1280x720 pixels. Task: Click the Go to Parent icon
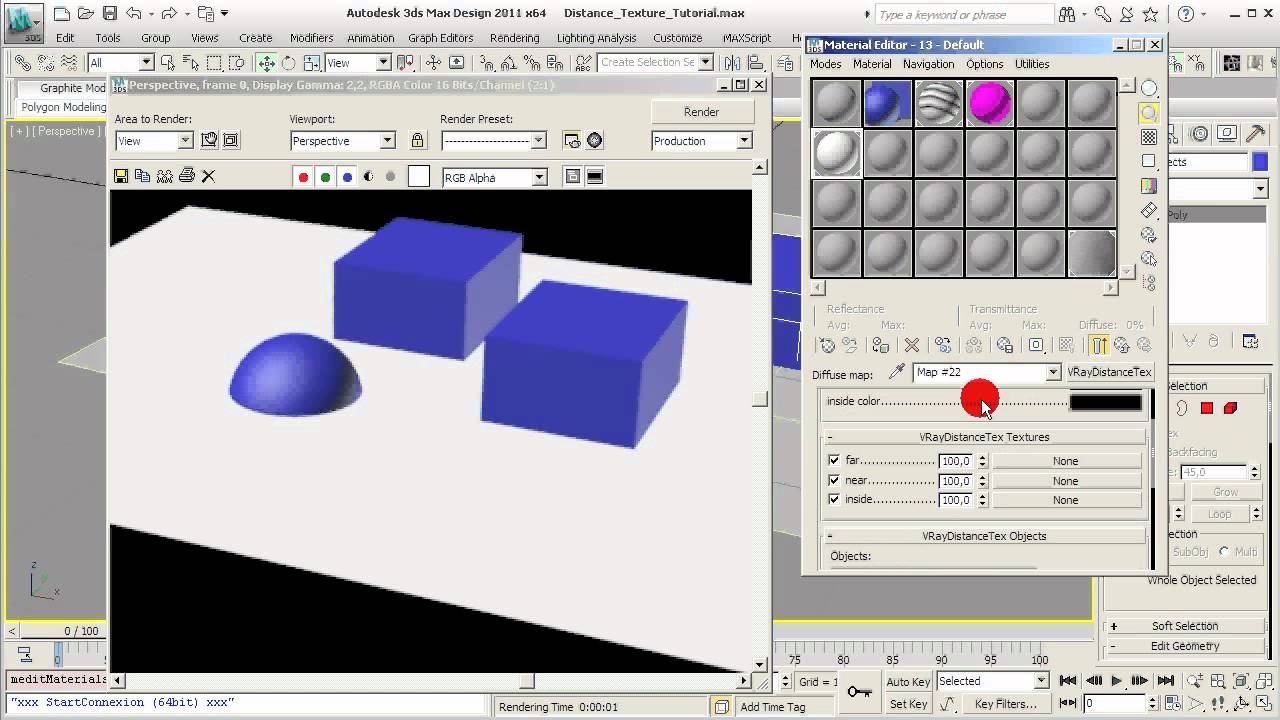click(x=1122, y=345)
